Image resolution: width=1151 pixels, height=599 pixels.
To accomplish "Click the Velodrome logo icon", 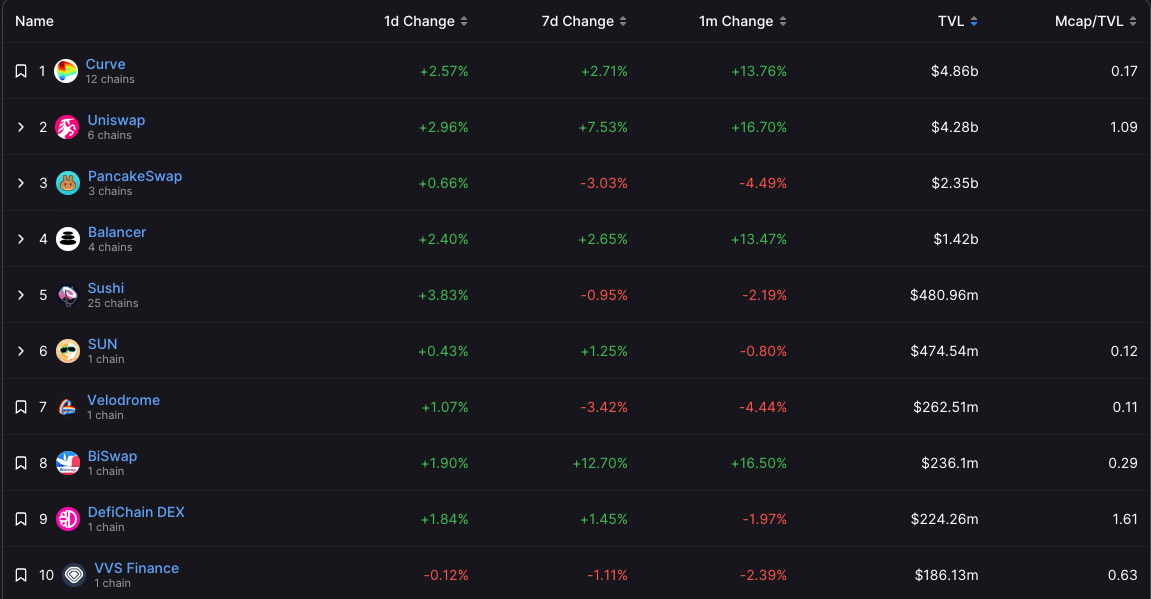I will click(66, 406).
